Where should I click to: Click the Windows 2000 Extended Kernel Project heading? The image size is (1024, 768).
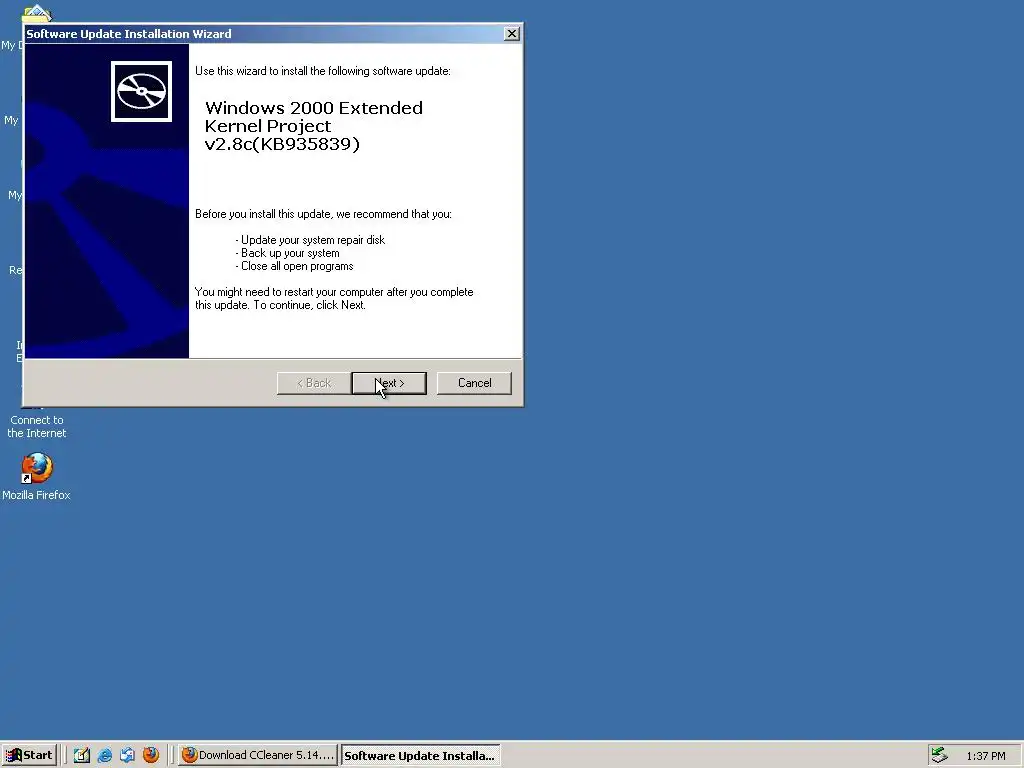coord(313,126)
